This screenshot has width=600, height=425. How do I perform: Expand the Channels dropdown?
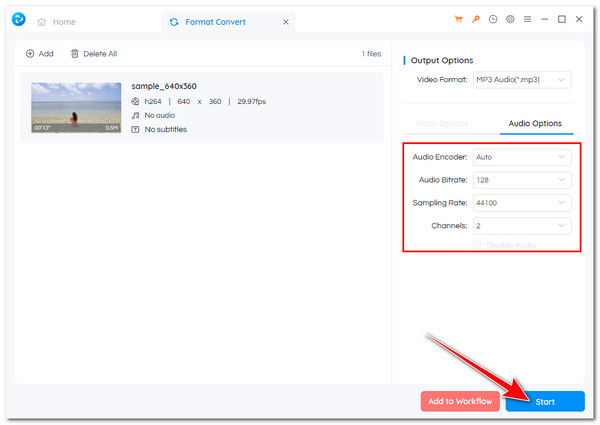pyautogui.click(x=520, y=226)
